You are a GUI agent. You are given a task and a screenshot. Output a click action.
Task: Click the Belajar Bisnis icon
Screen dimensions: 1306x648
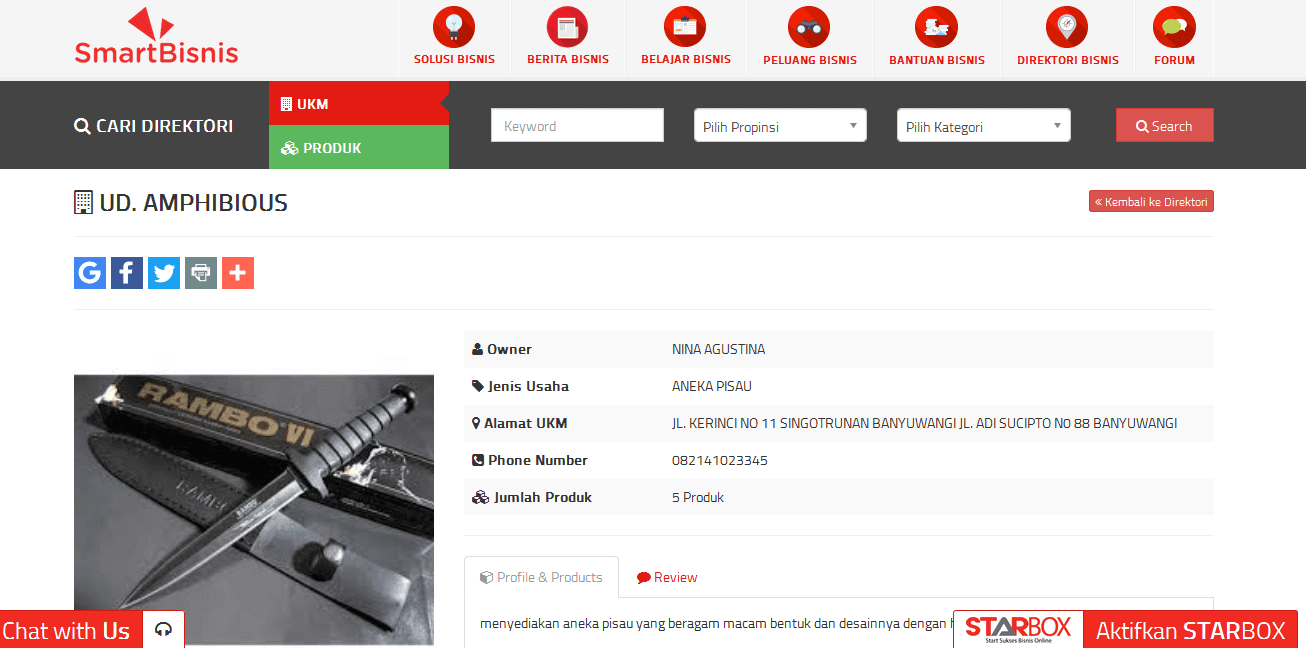point(685,27)
